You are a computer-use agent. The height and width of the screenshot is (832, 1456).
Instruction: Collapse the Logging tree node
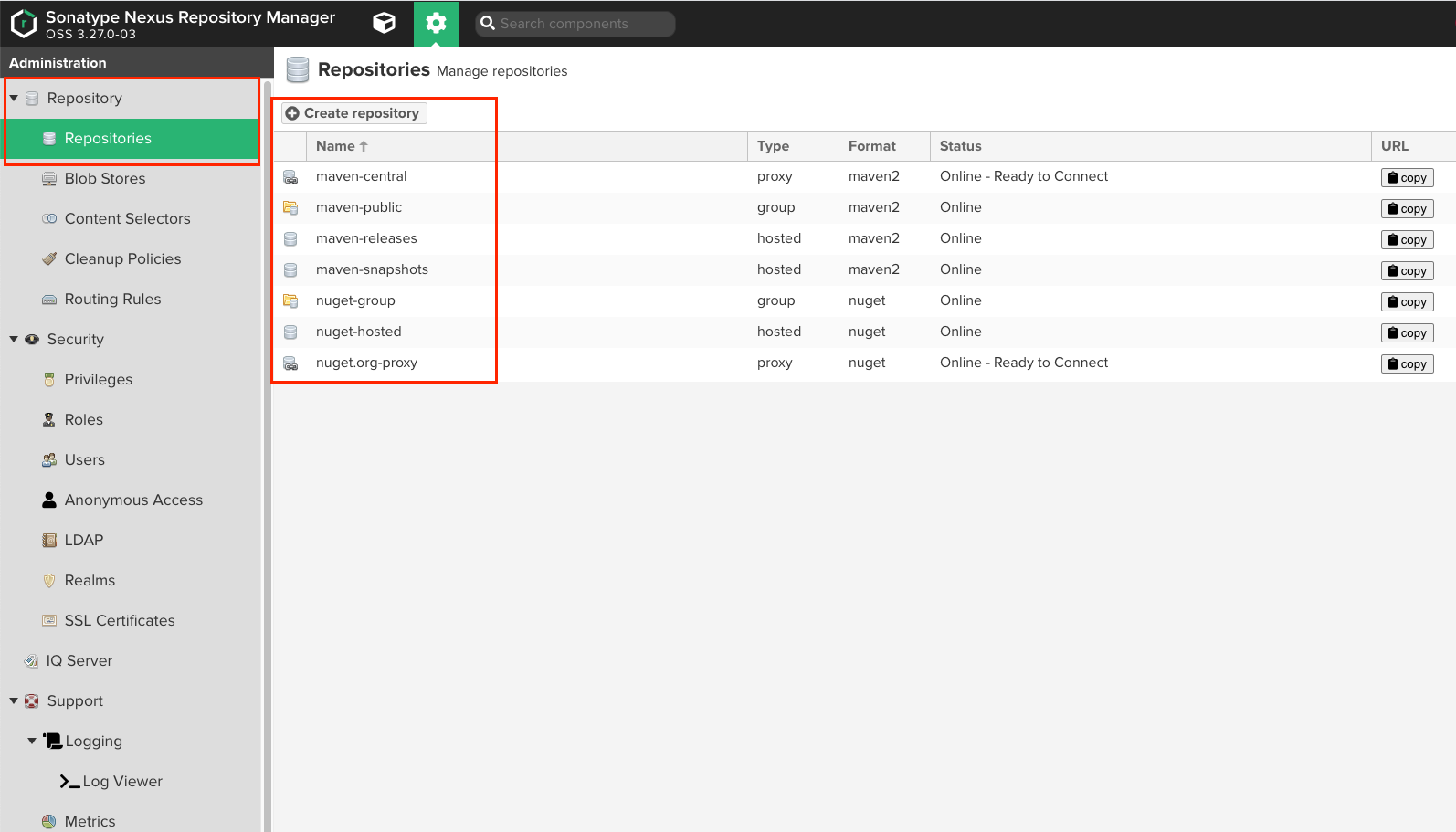tap(32, 741)
